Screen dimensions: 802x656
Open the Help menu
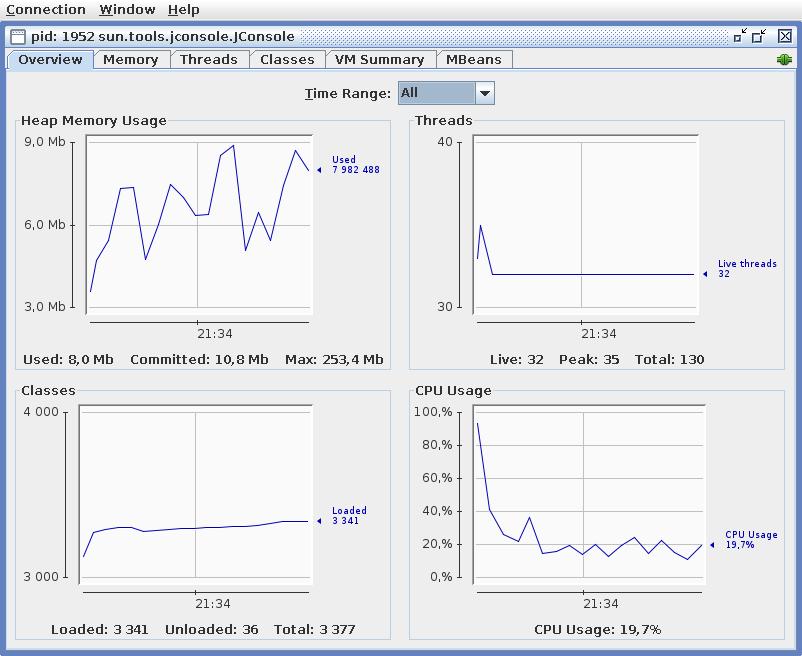pyautogui.click(x=184, y=10)
